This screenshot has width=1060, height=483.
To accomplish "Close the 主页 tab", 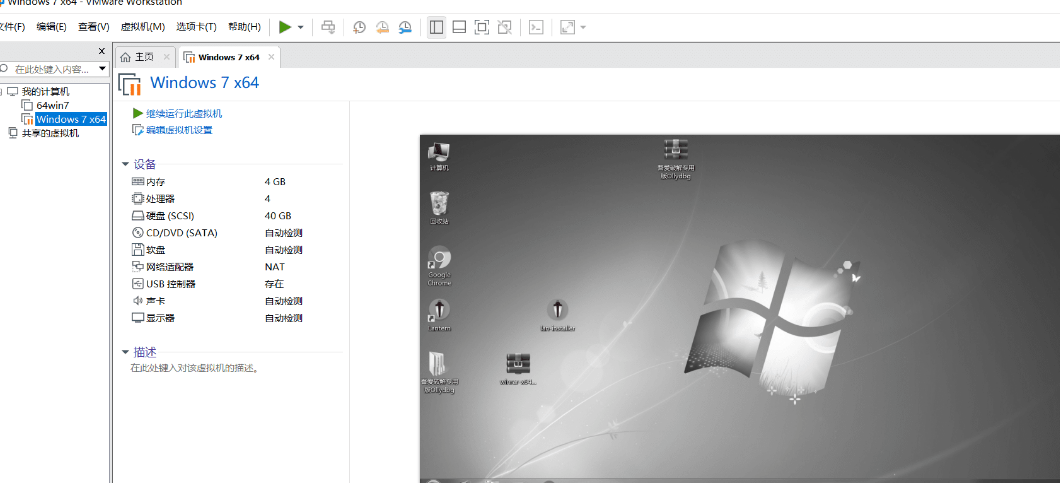I will point(166,57).
